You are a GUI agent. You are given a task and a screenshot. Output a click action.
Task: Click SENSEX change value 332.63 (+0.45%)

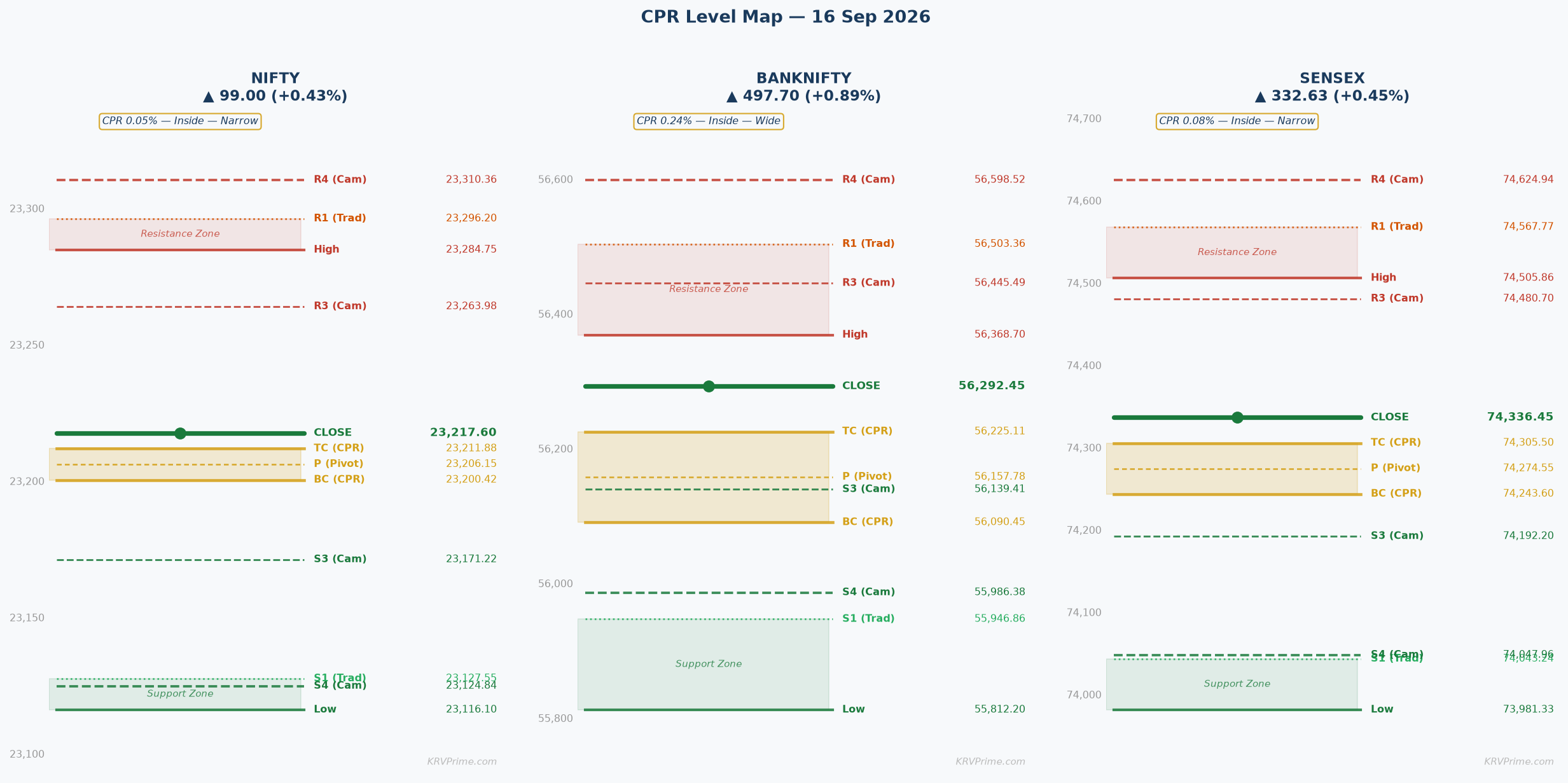tap(1332, 96)
